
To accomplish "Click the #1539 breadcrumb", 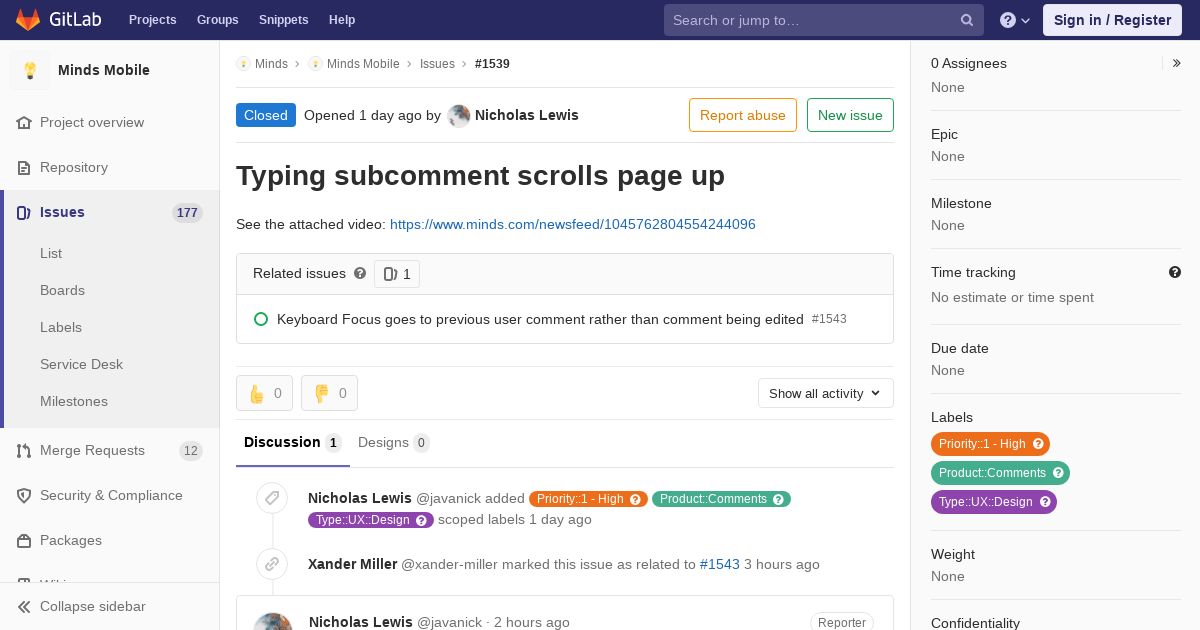I will pos(492,64).
